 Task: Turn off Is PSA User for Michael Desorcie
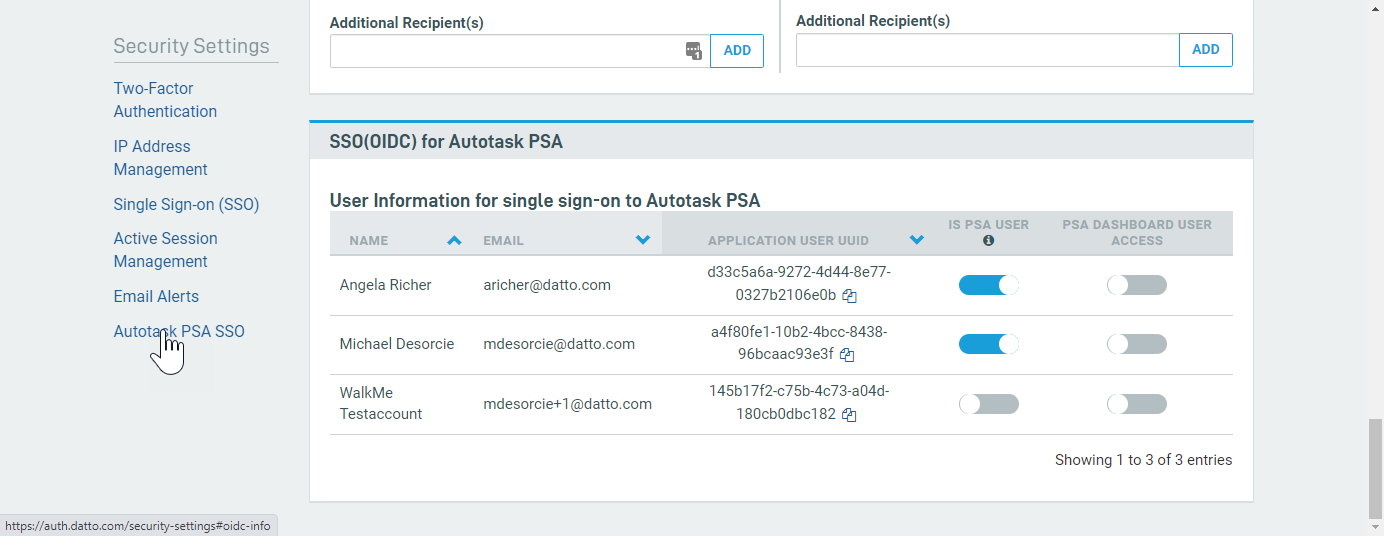[988, 344]
